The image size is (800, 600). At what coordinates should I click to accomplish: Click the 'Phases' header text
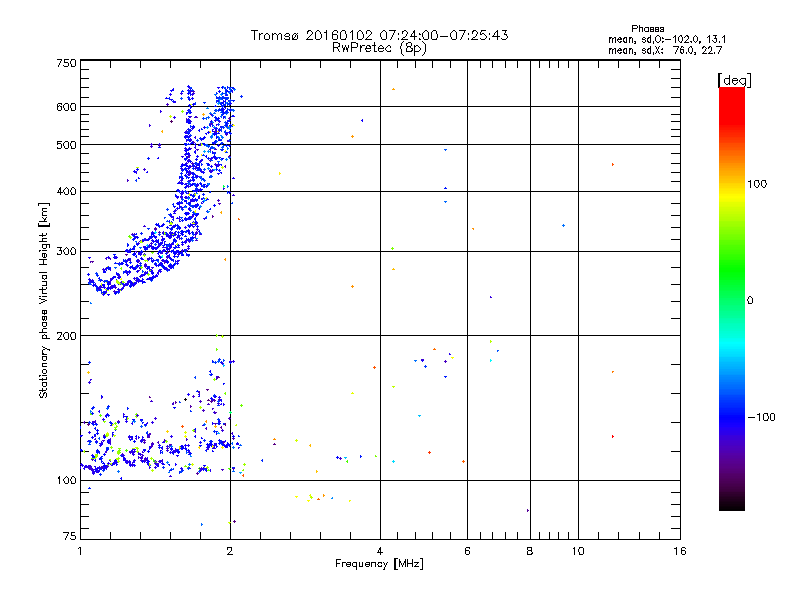click(647, 29)
